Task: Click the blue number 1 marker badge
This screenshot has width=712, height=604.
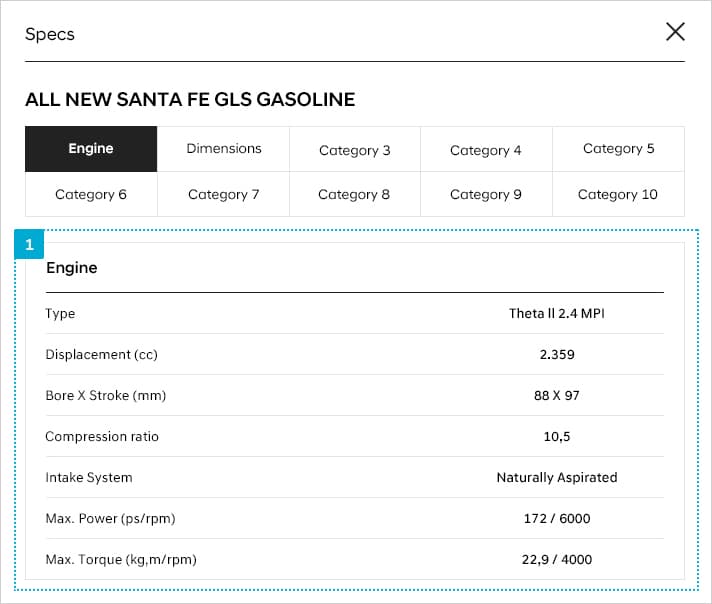Action: [x=29, y=244]
